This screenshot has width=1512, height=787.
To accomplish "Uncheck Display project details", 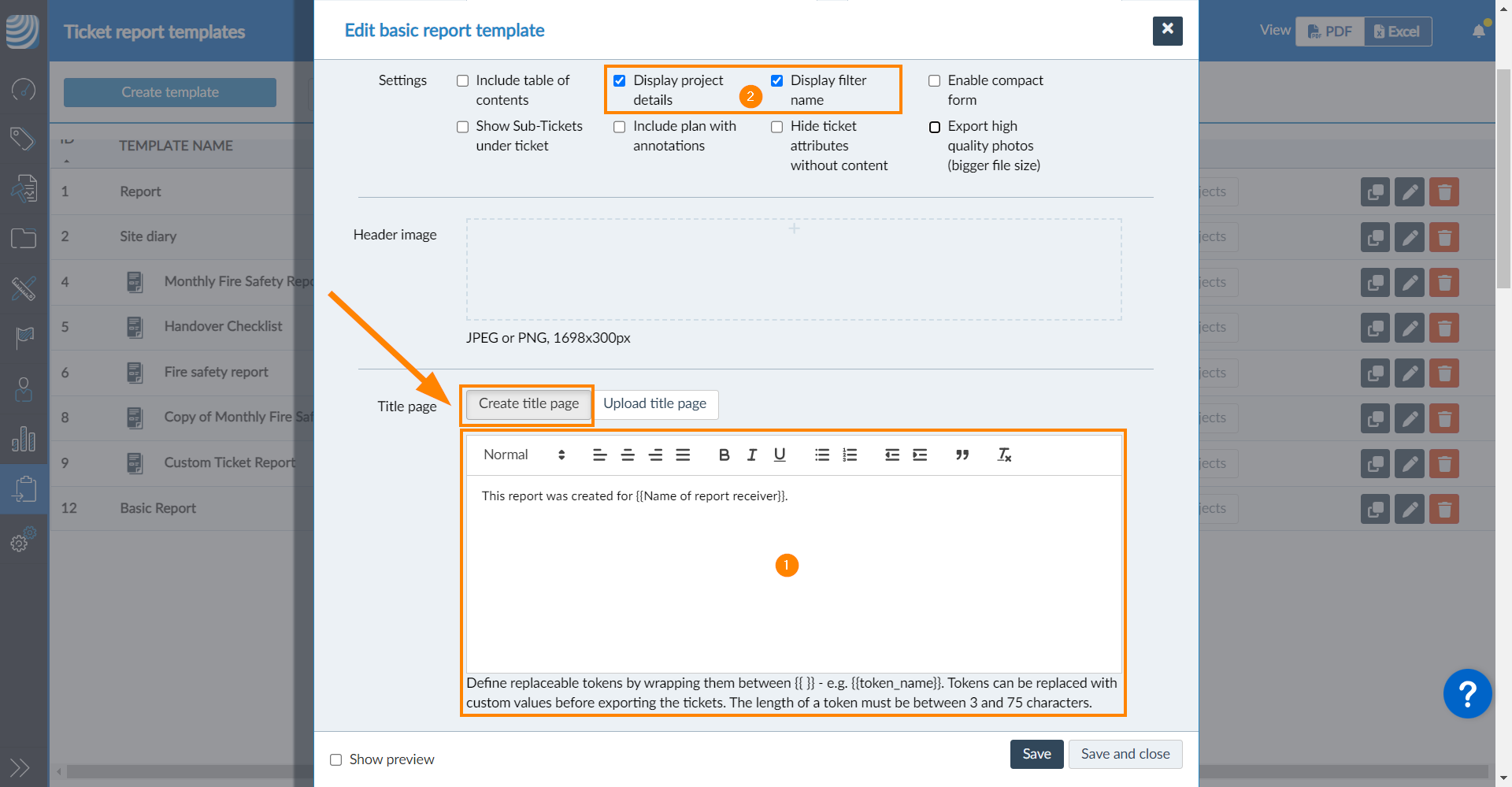I will click(620, 81).
